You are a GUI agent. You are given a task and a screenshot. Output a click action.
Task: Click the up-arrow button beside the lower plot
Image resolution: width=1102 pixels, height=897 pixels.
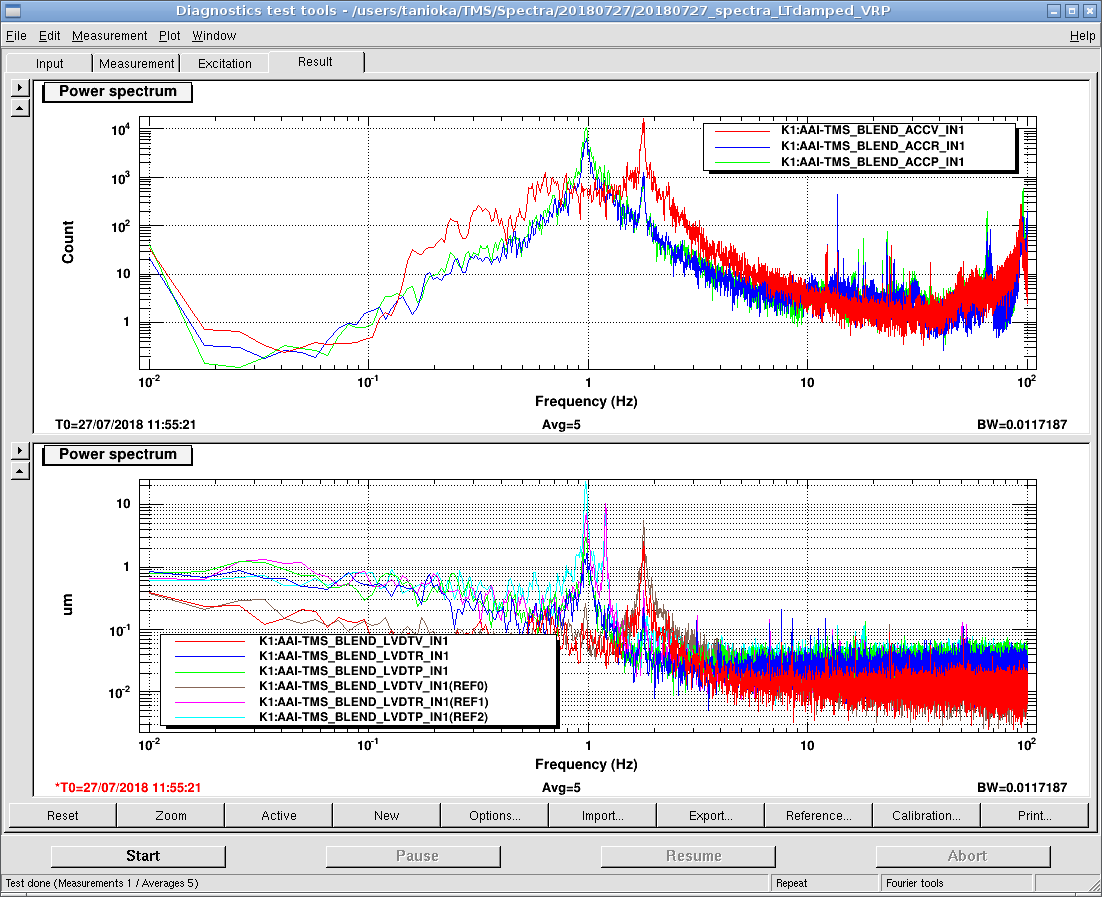(x=19, y=470)
